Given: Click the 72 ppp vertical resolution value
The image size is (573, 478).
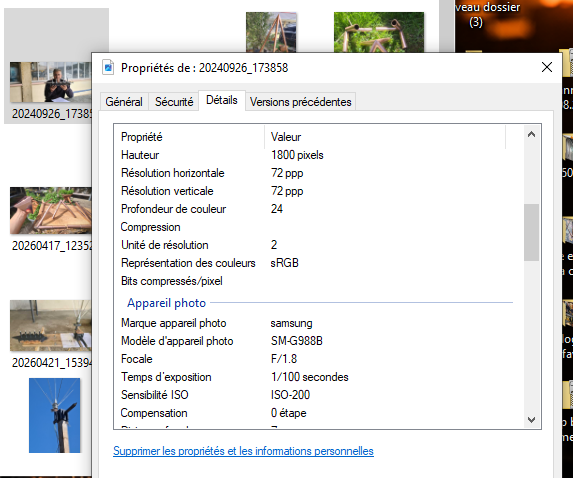Looking at the screenshot, I should coord(287,191).
